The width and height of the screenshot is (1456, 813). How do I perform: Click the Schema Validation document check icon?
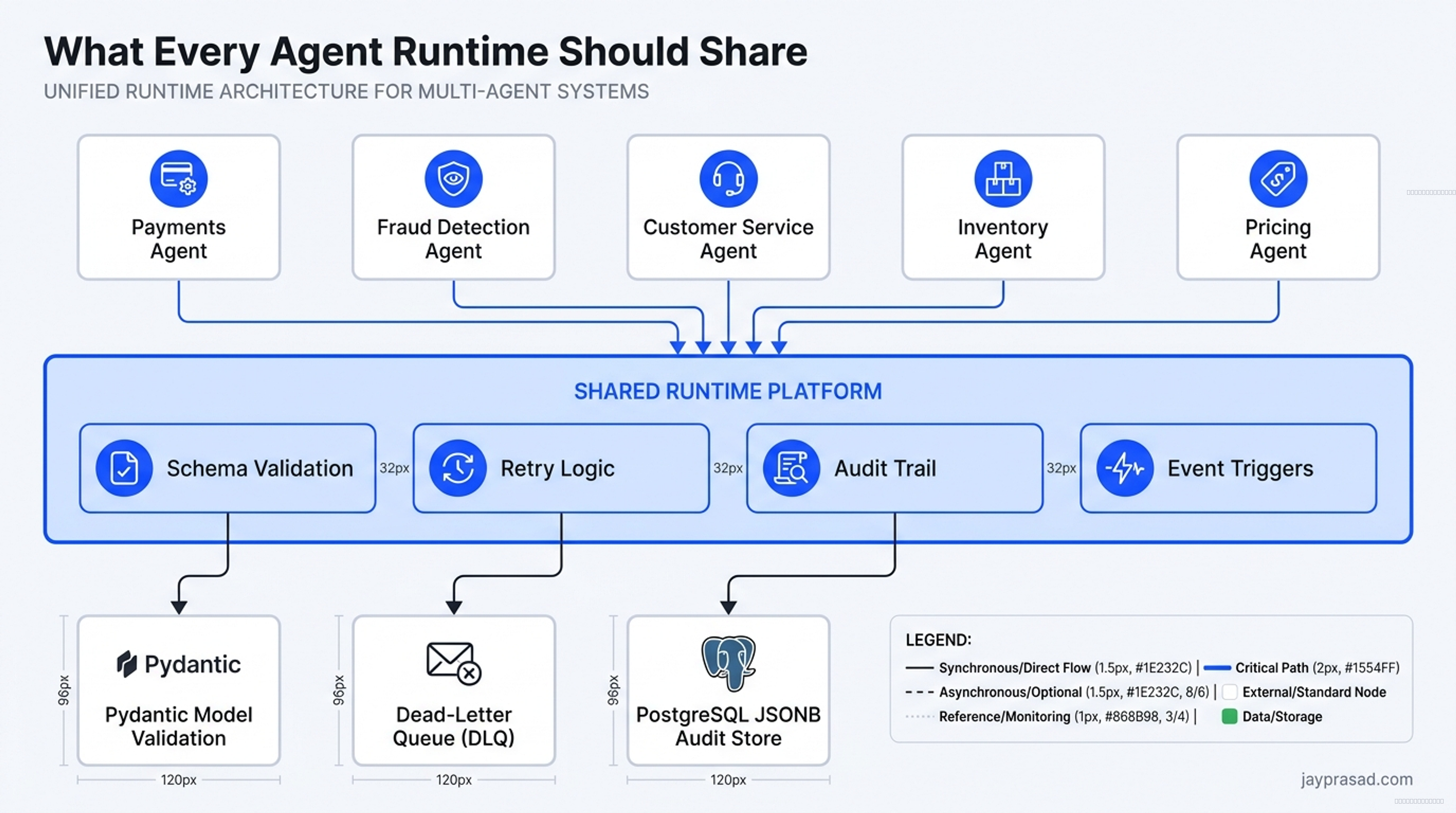(124, 468)
